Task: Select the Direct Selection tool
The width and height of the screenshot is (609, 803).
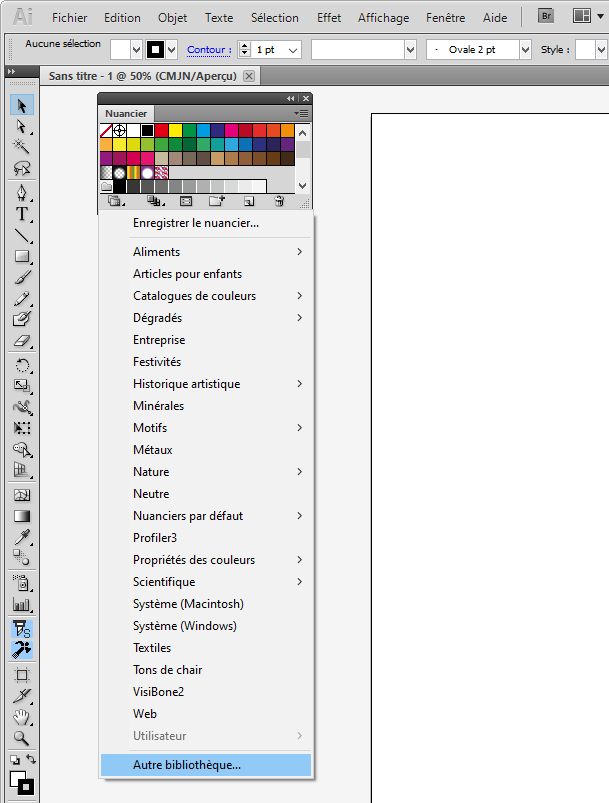Action: [22, 126]
